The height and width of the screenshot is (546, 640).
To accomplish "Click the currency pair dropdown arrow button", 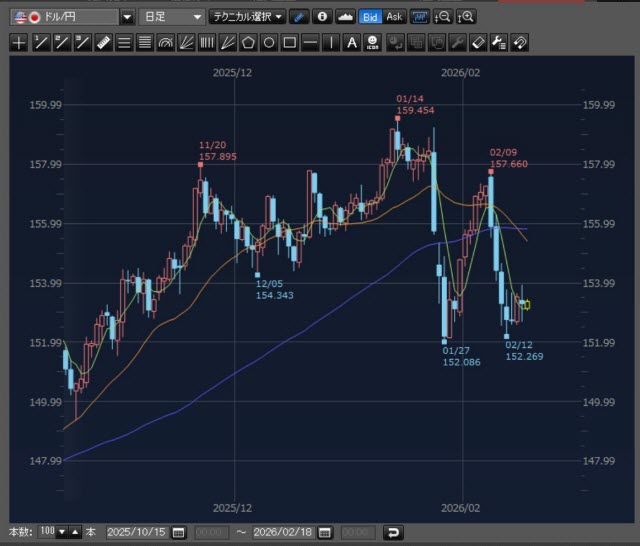I will pos(127,17).
